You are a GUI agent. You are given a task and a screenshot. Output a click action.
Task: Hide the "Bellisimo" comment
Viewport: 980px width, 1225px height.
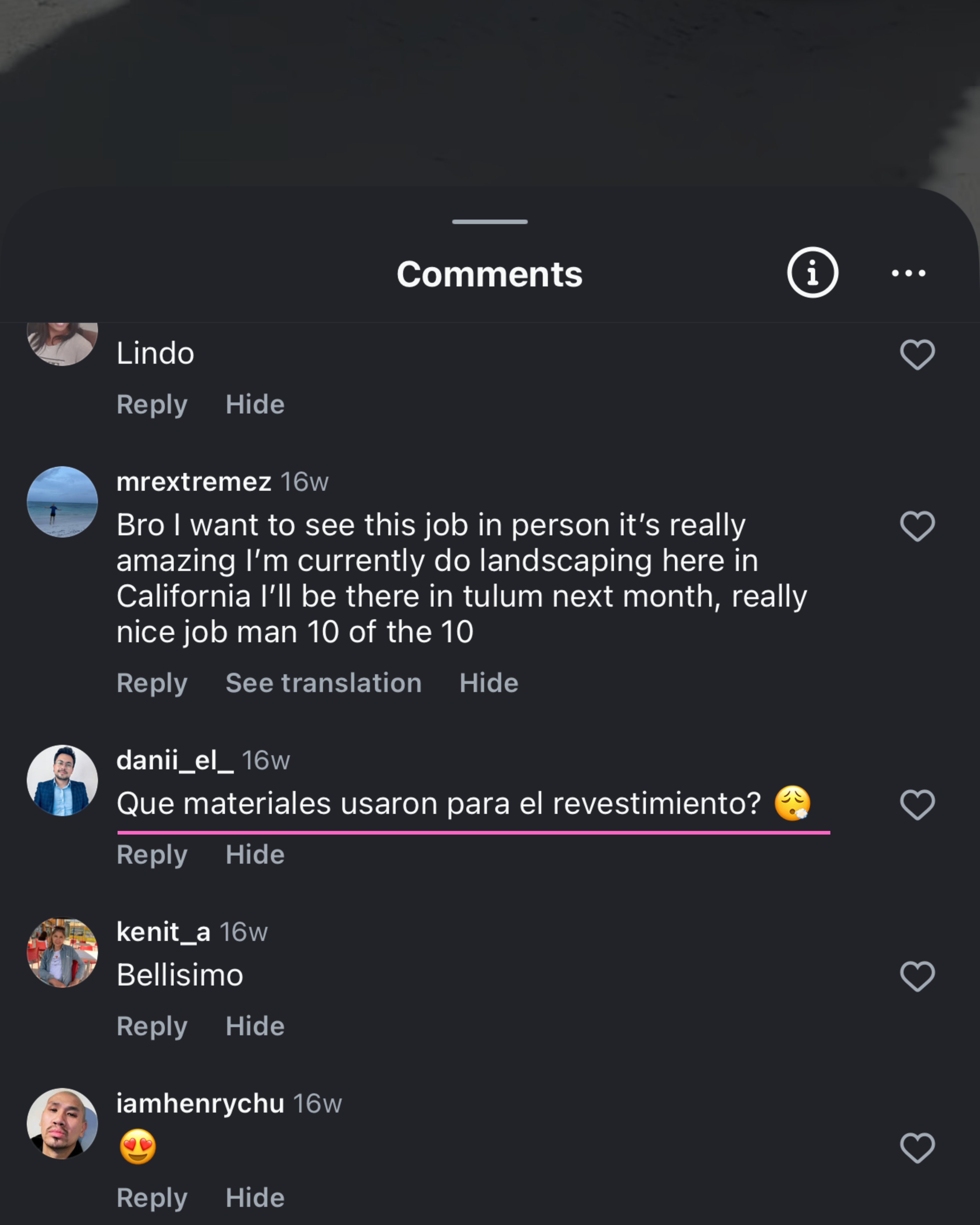click(255, 1026)
